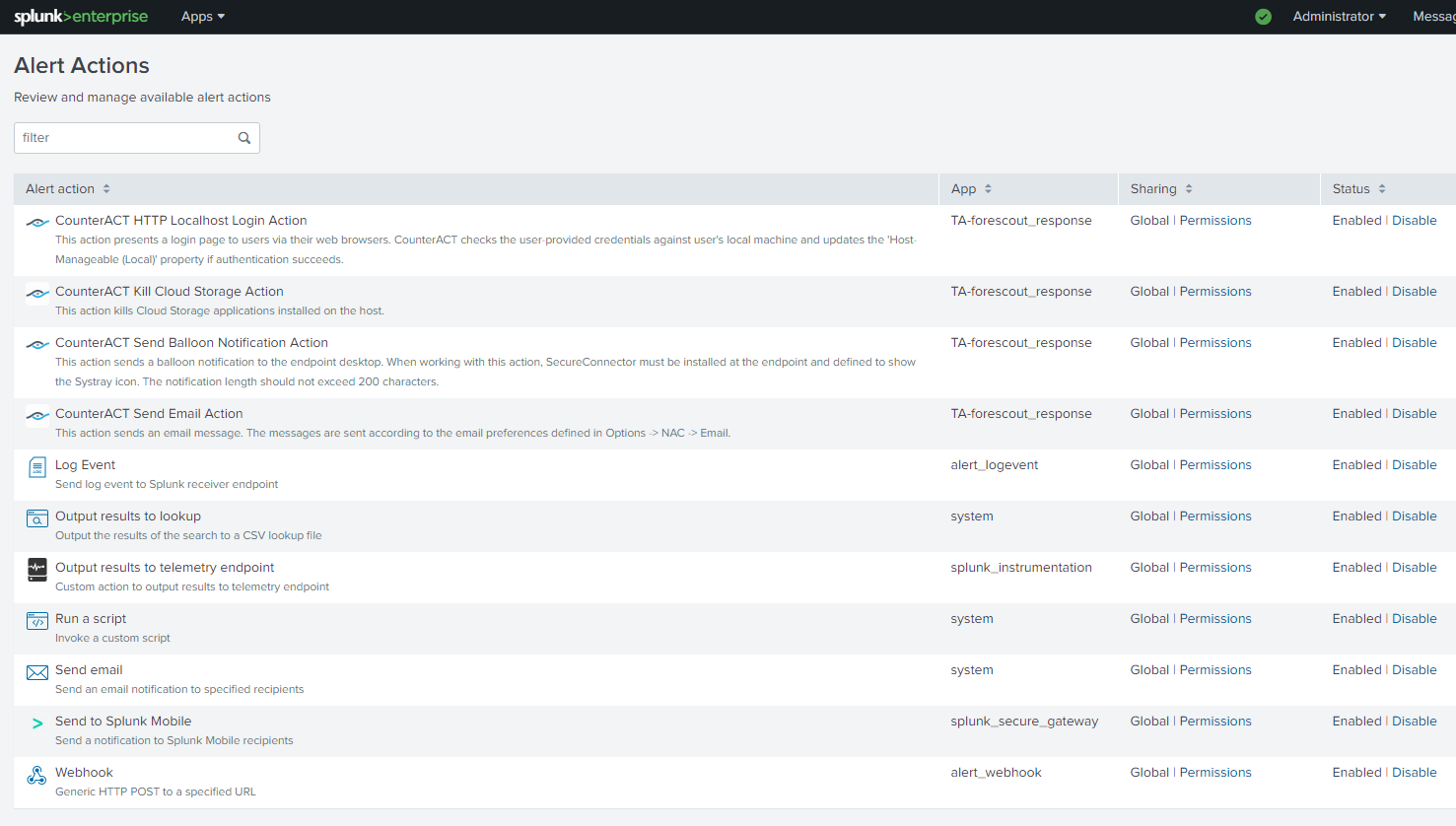Sort by Alert action column
Image resolution: width=1456 pixels, height=826 pixels.
point(68,189)
